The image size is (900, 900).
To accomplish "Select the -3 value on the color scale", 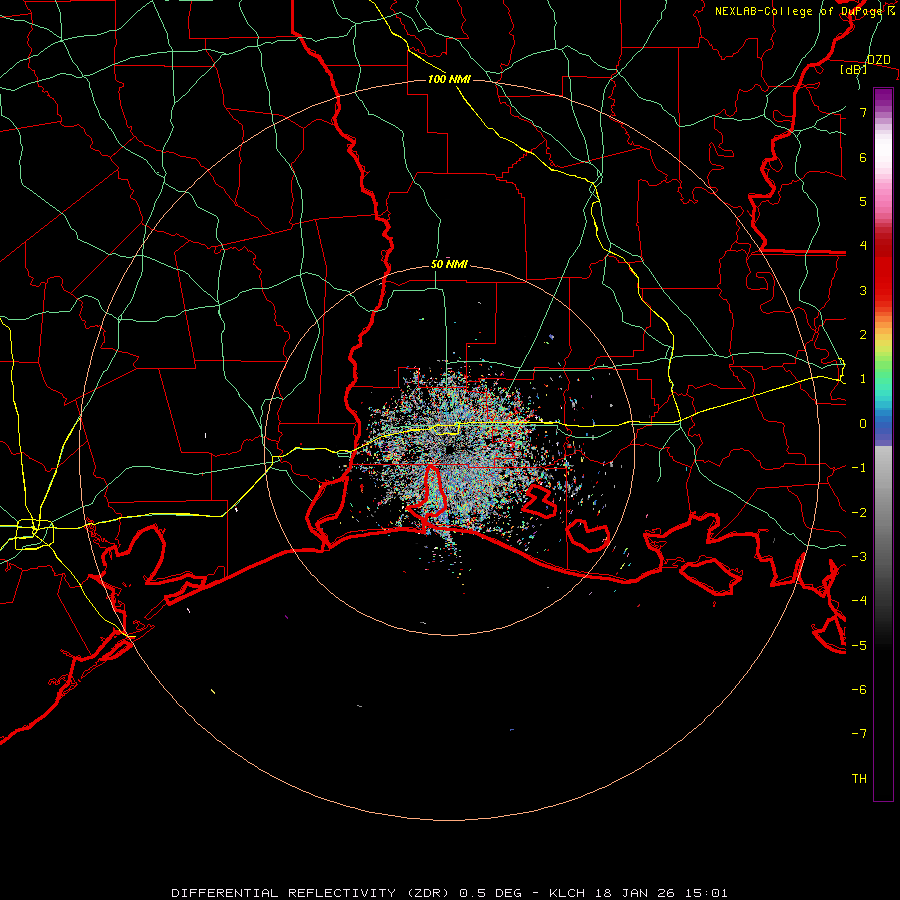I will 859,557.
